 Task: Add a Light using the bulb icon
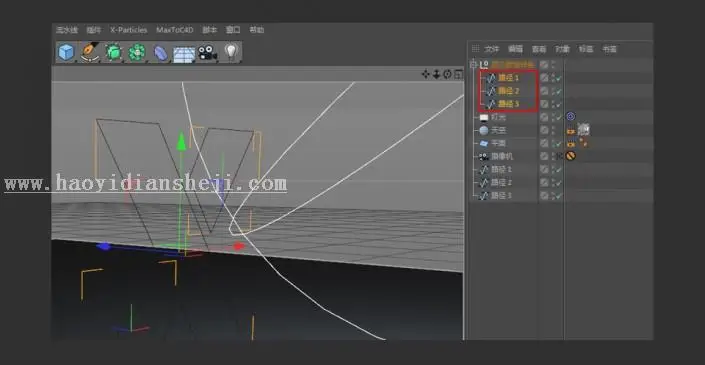point(231,52)
